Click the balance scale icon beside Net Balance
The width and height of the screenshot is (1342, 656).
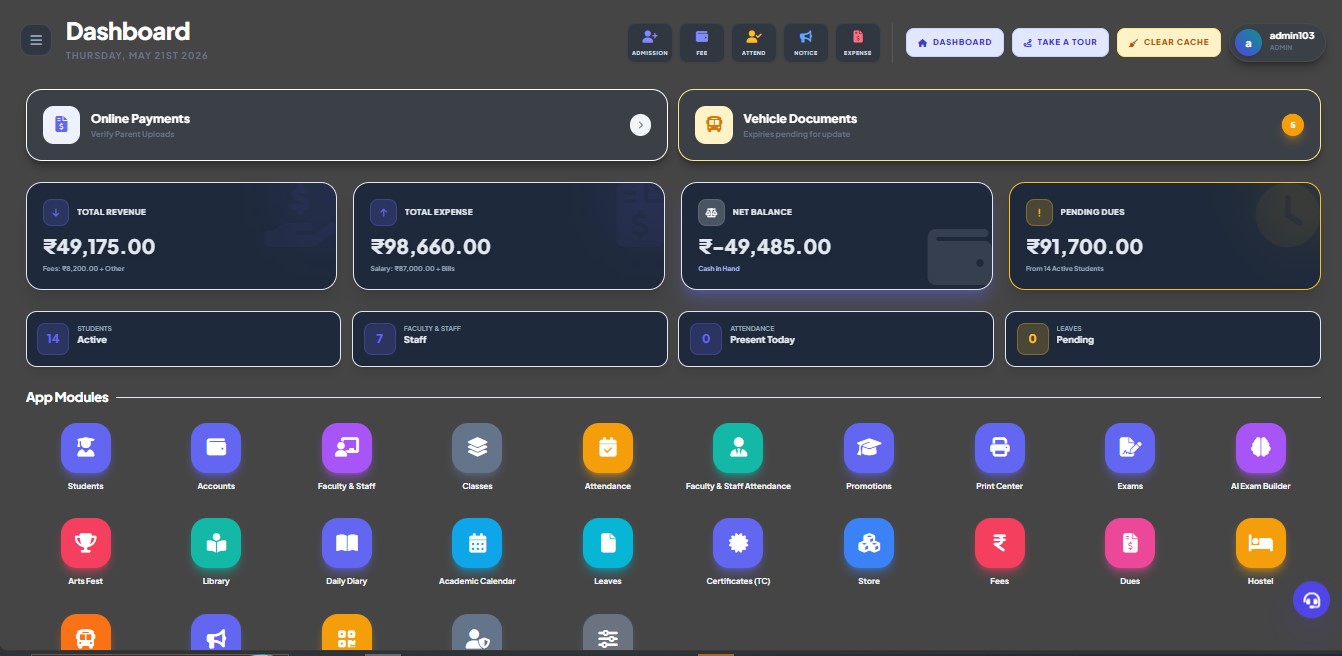pyautogui.click(x=711, y=212)
